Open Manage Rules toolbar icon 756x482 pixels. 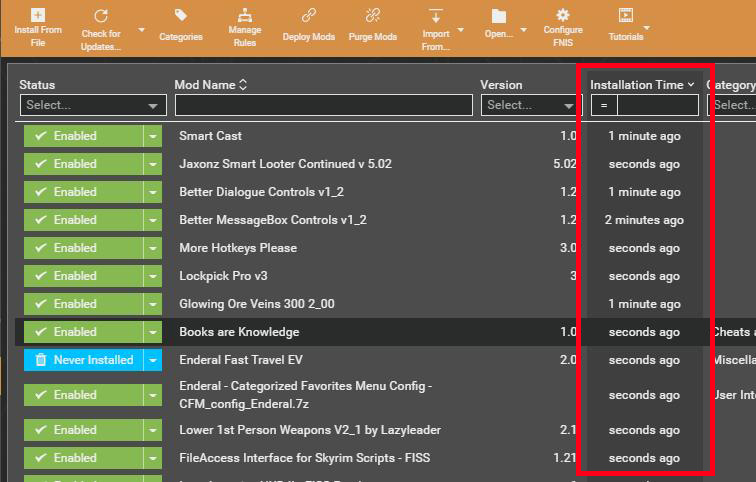(244, 15)
